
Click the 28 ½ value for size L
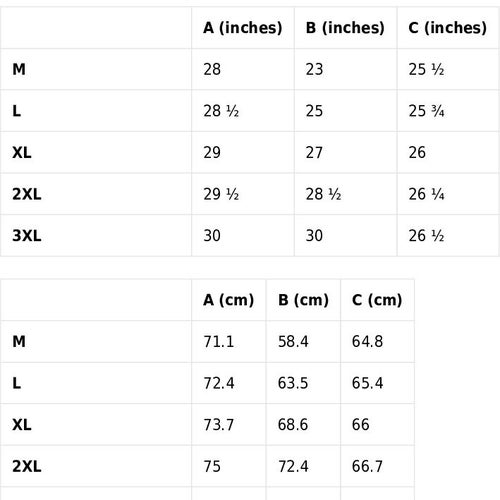click(x=221, y=111)
